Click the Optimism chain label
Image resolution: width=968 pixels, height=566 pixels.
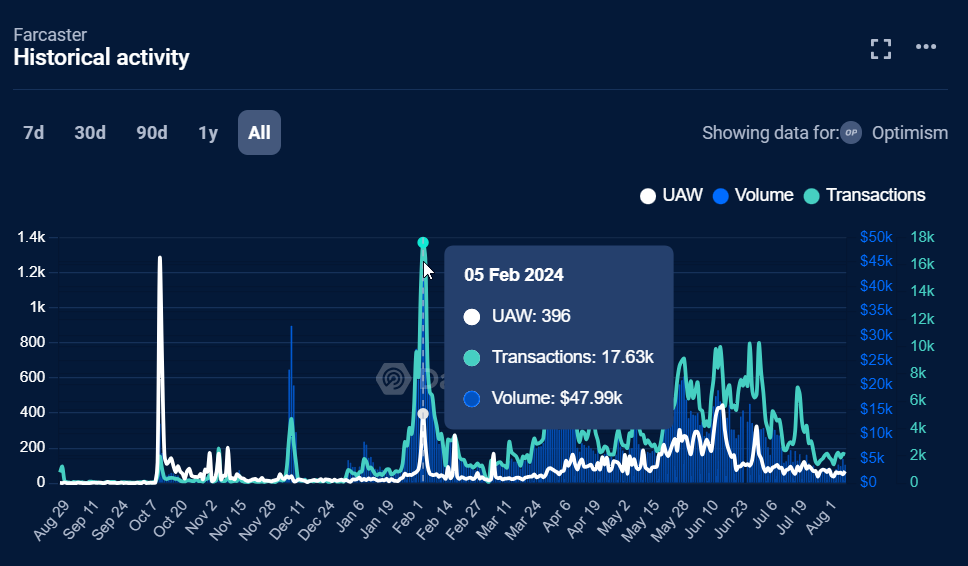(x=910, y=133)
